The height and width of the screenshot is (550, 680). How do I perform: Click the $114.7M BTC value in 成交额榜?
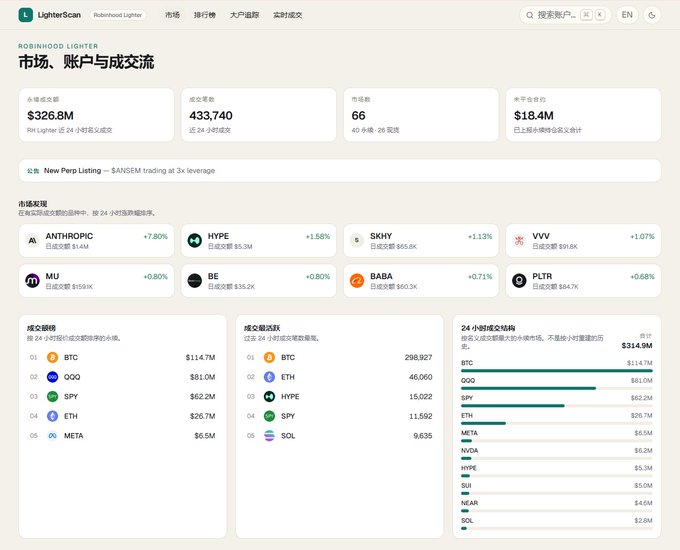point(200,357)
